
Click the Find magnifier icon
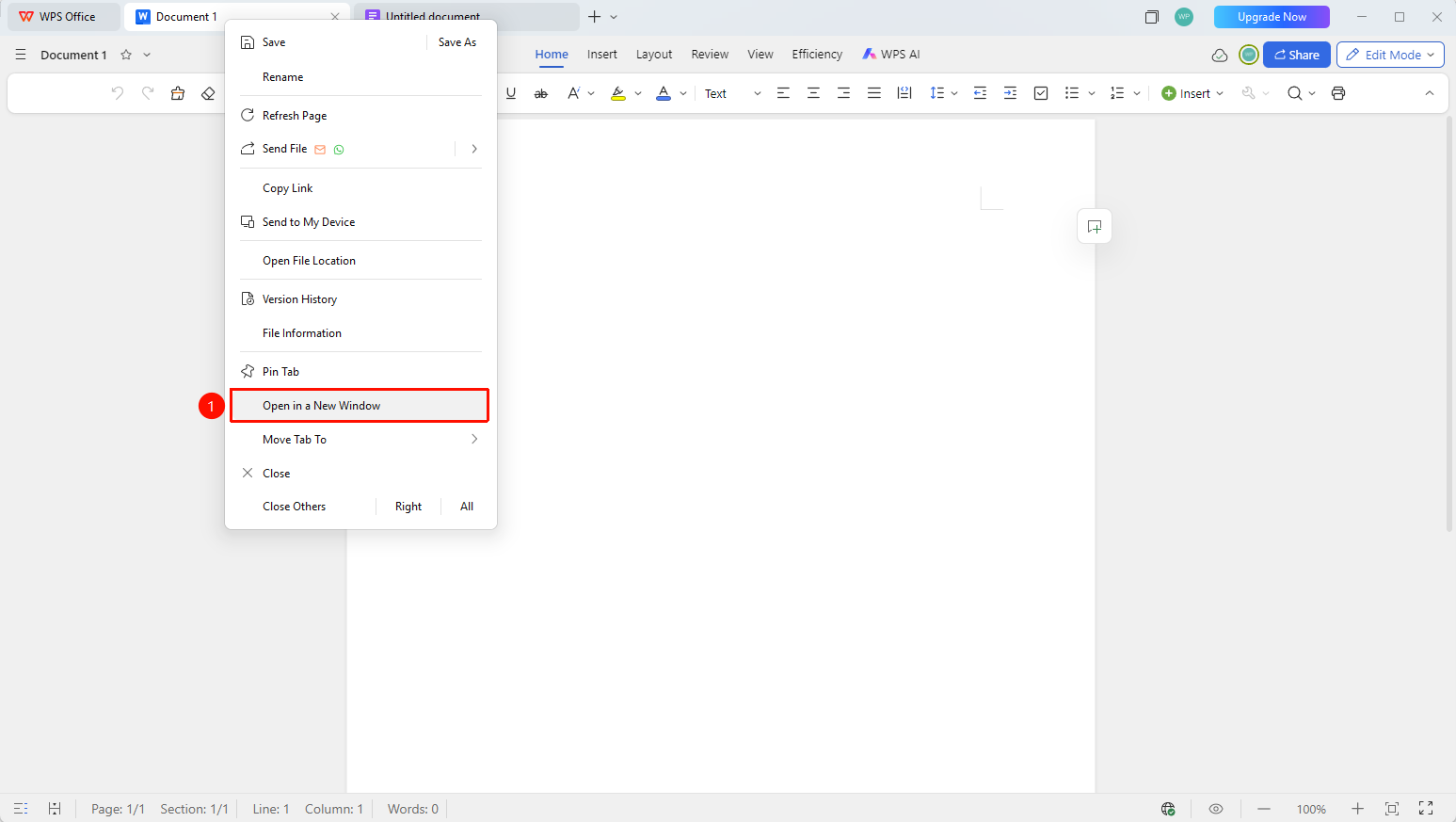(1295, 93)
